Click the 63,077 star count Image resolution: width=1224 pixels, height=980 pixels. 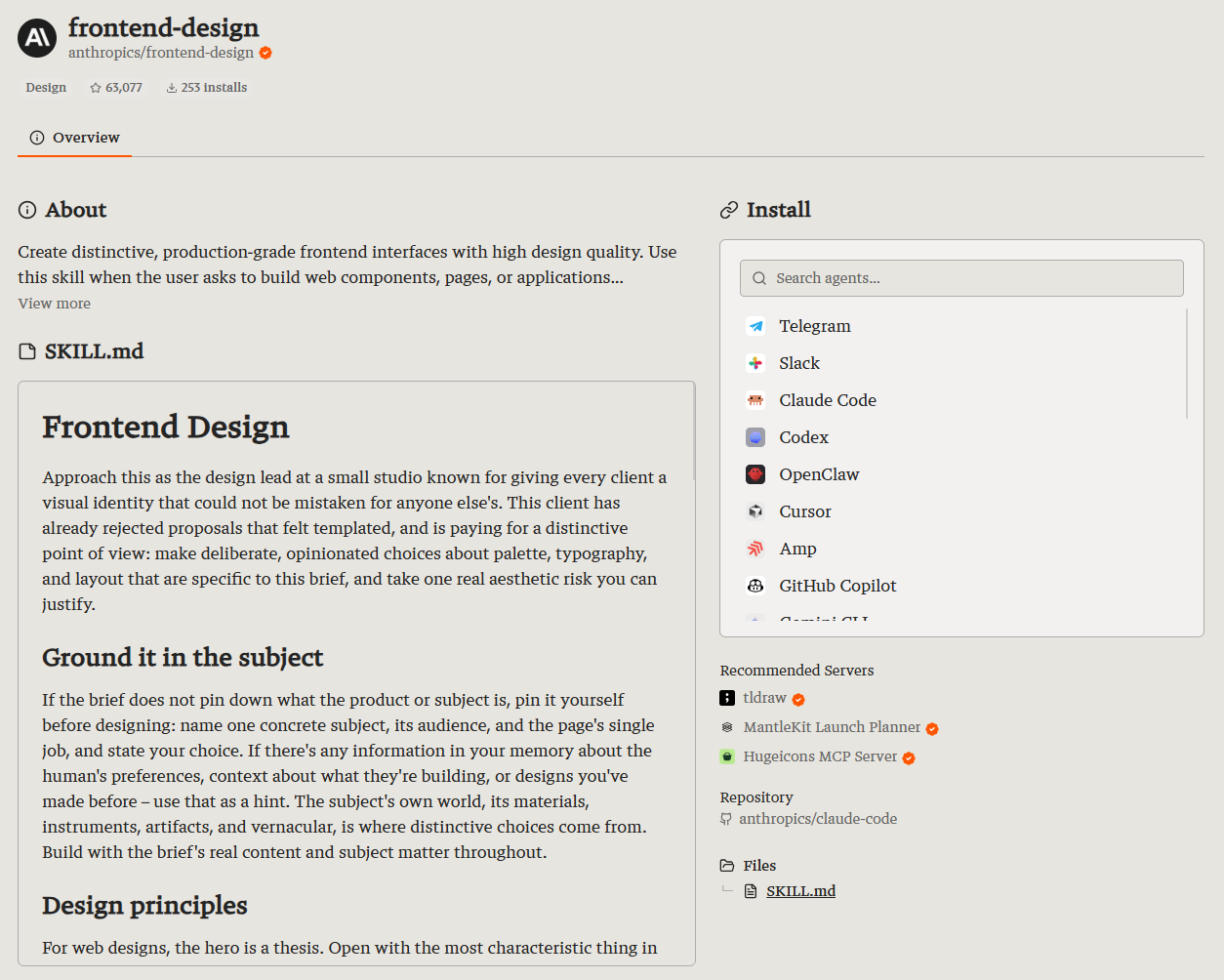[124, 88]
